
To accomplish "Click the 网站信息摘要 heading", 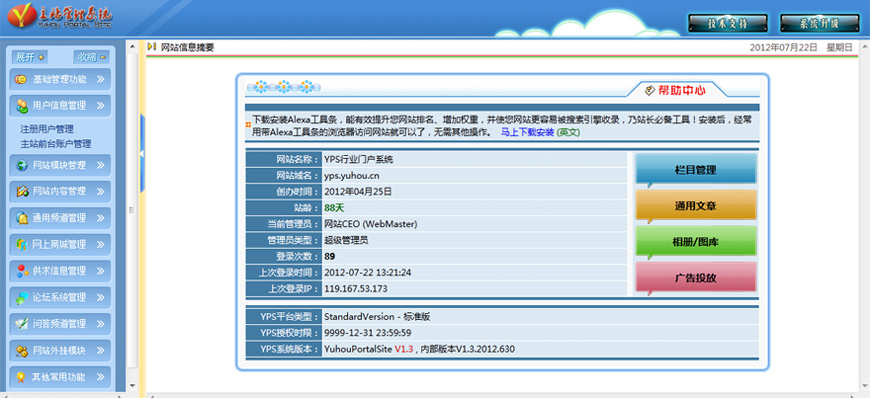I will (188, 48).
